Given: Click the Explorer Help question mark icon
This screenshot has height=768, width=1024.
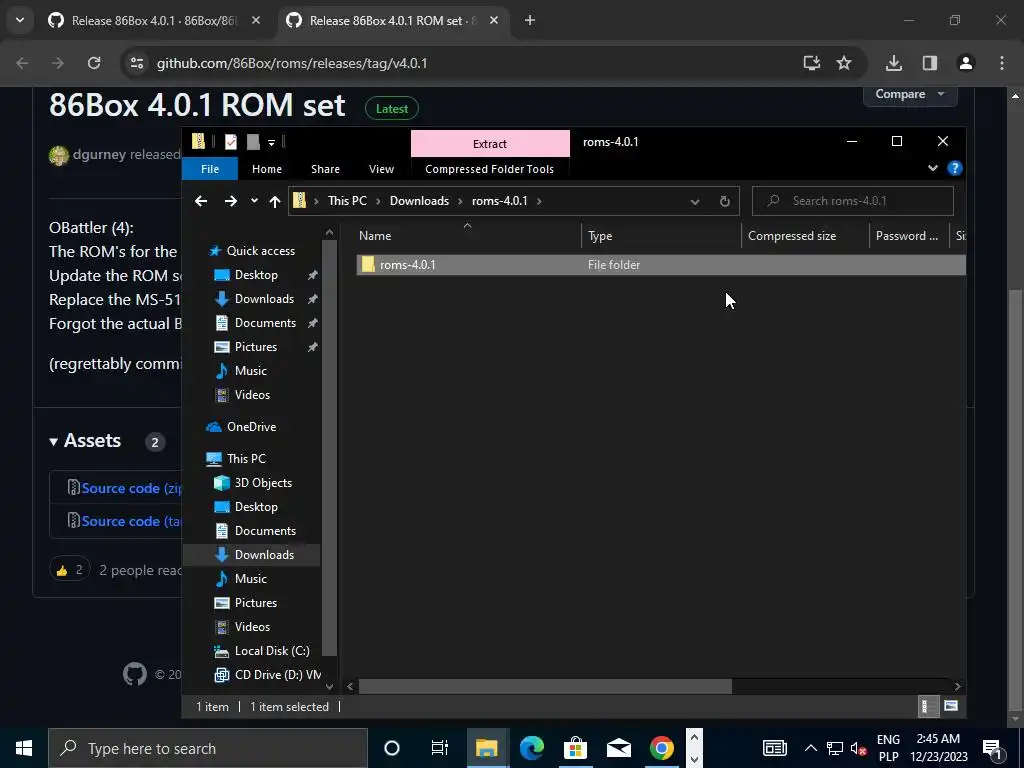Looking at the screenshot, I should click(955, 168).
